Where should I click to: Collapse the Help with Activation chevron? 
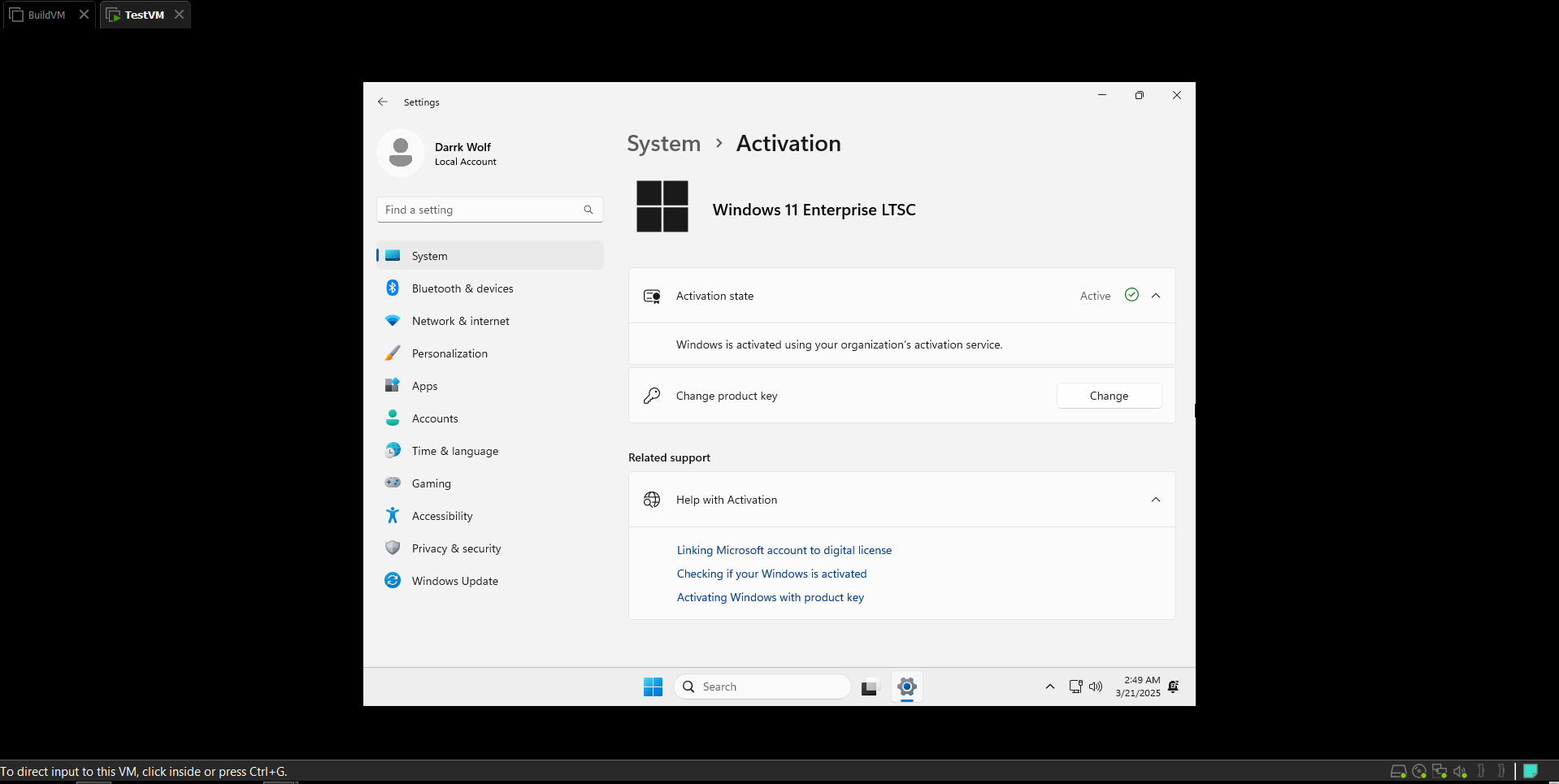click(x=1156, y=500)
